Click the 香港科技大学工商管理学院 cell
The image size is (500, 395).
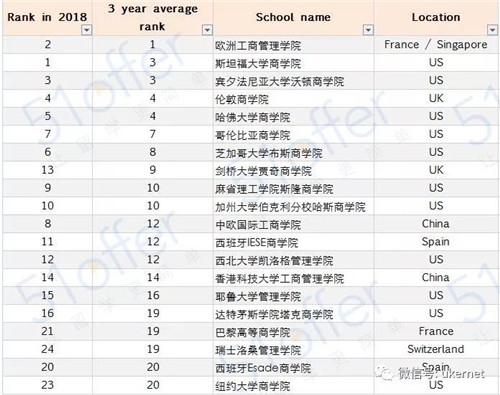[x=294, y=278]
